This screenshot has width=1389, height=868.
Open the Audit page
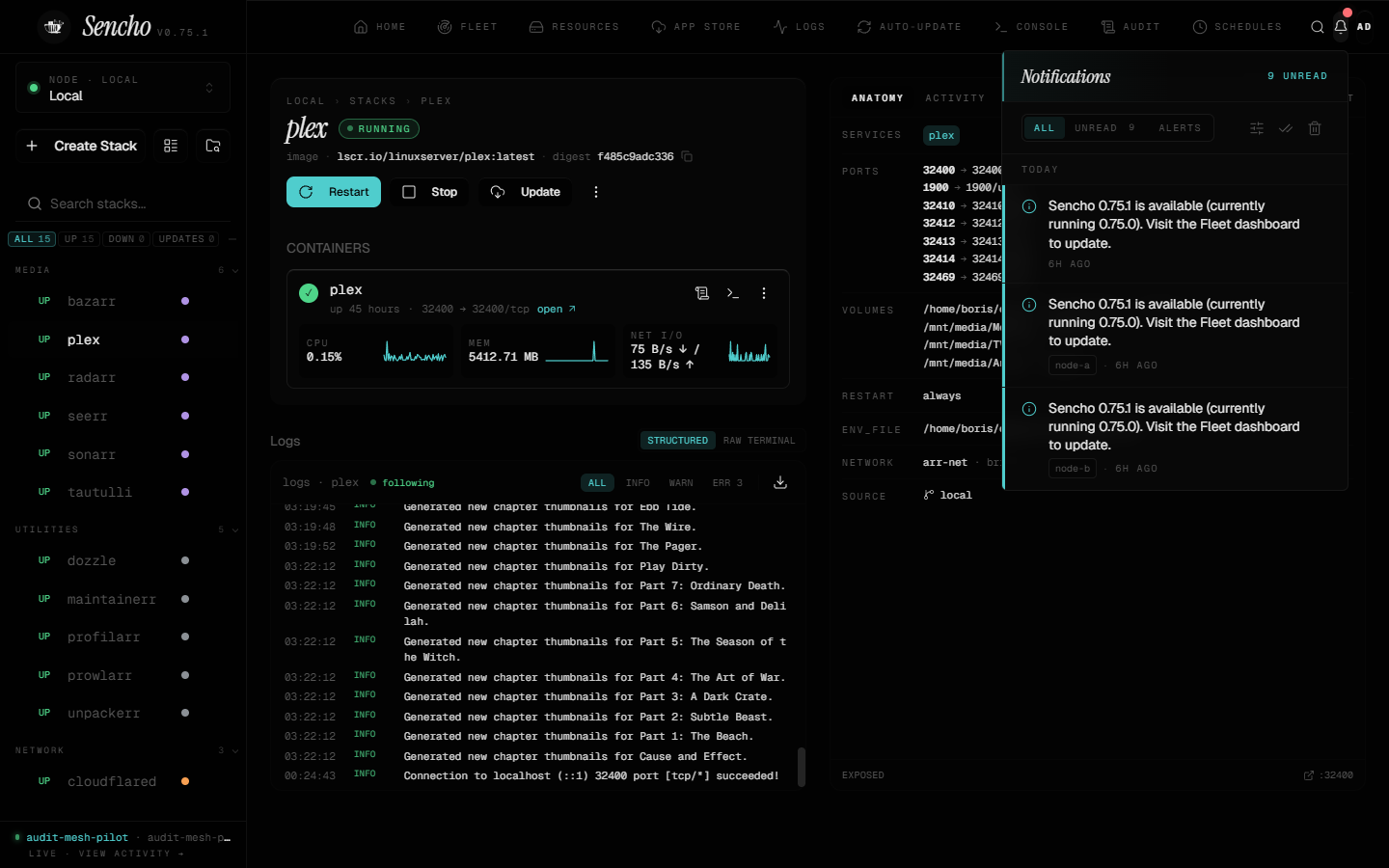click(x=1130, y=27)
